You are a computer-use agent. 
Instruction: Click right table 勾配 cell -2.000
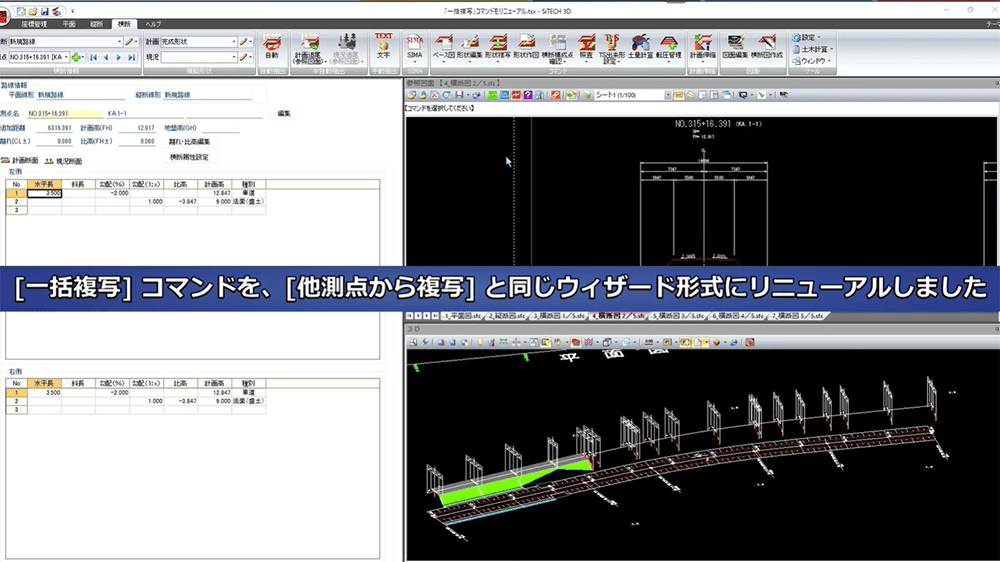[112, 393]
